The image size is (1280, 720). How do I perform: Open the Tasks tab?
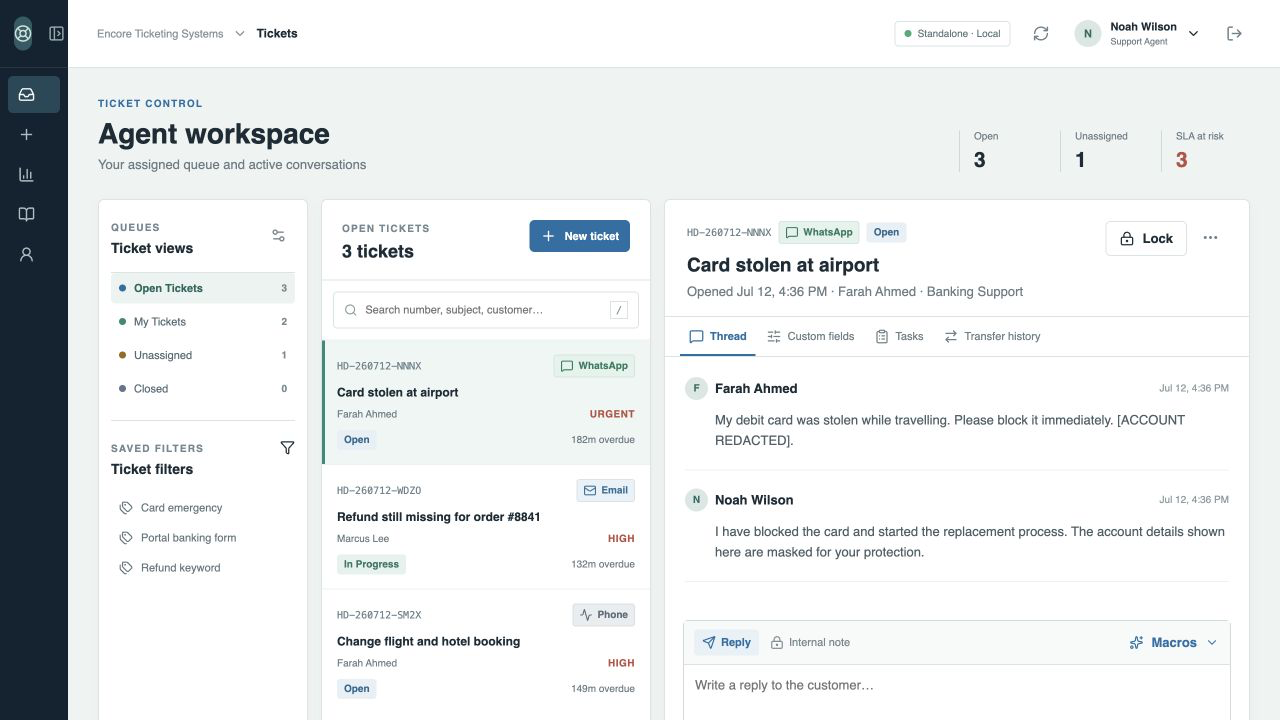tap(899, 337)
